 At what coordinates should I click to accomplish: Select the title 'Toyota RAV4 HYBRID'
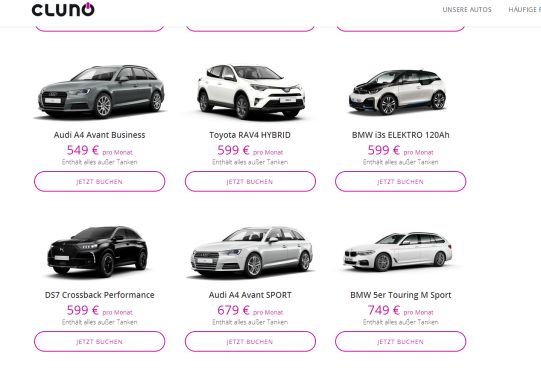(250, 135)
